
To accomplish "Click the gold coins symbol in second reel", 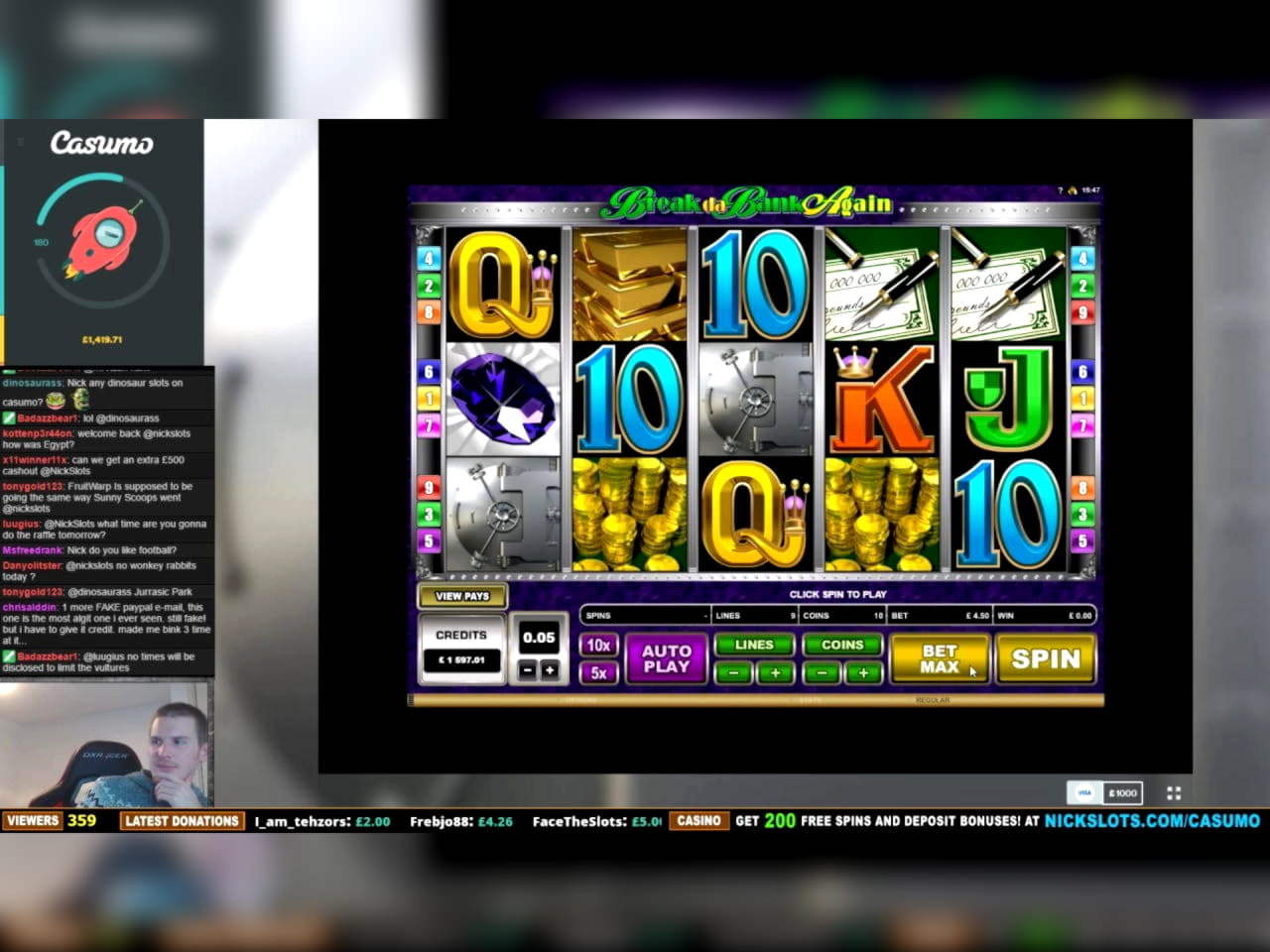I will click(x=629, y=515).
